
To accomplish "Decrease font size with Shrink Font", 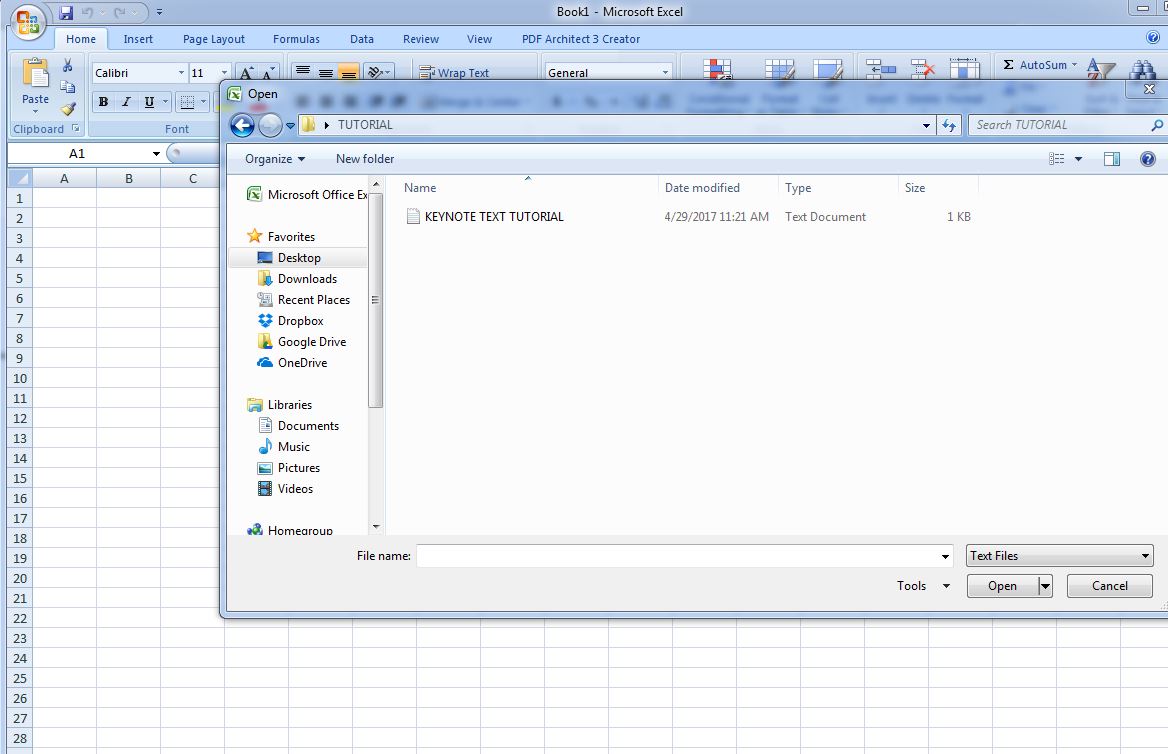I will pos(268,72).
